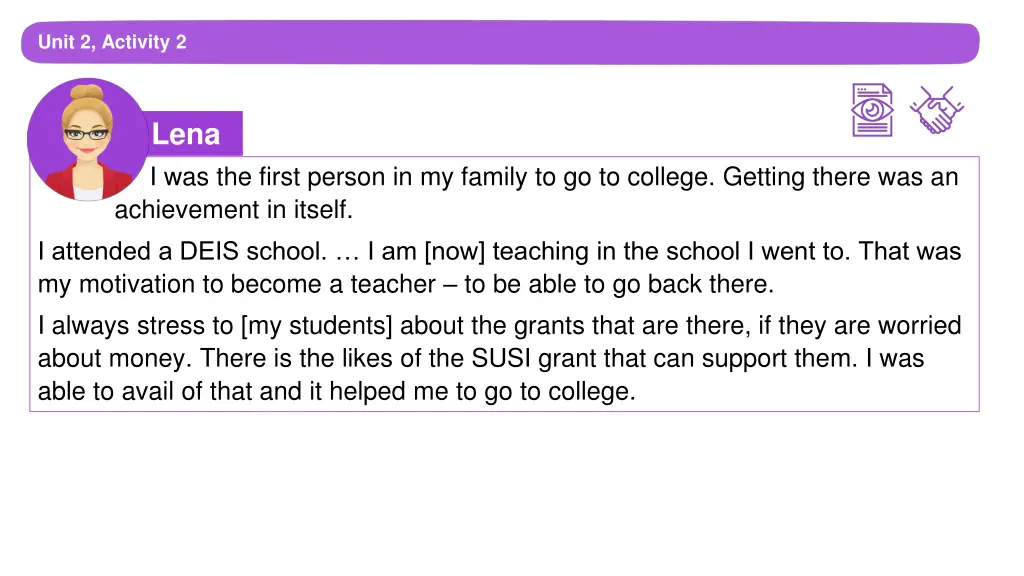Click the hair bun on Lena's avatar

(87, 92)
